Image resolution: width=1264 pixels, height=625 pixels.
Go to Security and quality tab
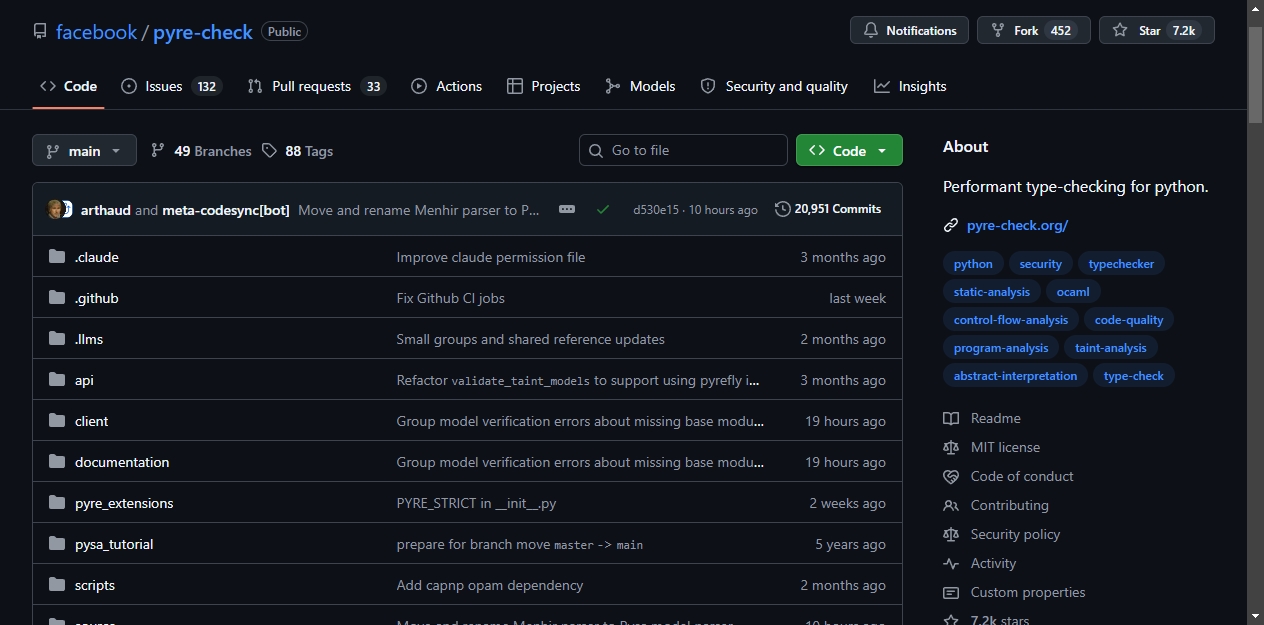[x=774, y=86]
